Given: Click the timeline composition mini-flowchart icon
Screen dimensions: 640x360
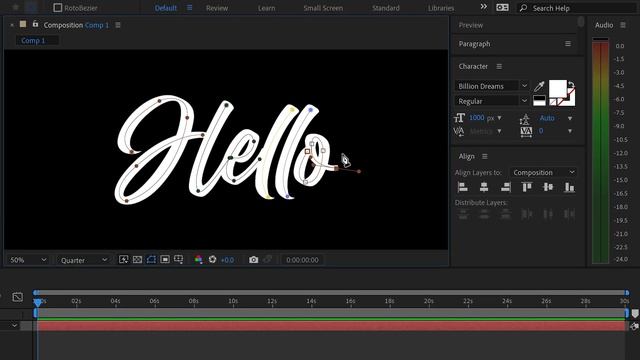Looking at the screenshot, I should pos(18,297).
